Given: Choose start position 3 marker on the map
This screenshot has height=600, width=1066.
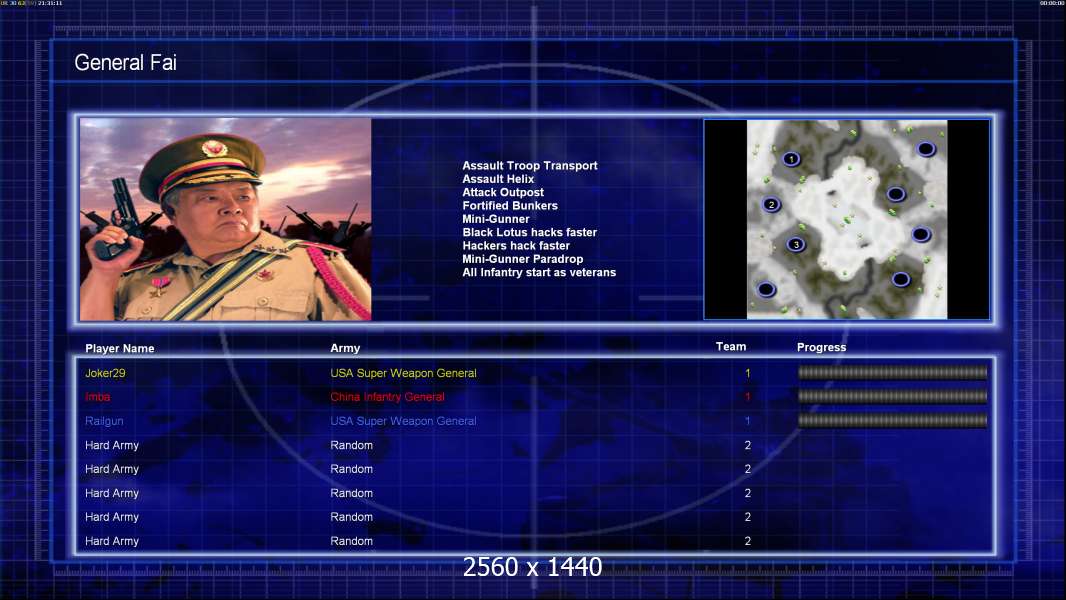Looking at the screenshot, I should click(796, 245).
